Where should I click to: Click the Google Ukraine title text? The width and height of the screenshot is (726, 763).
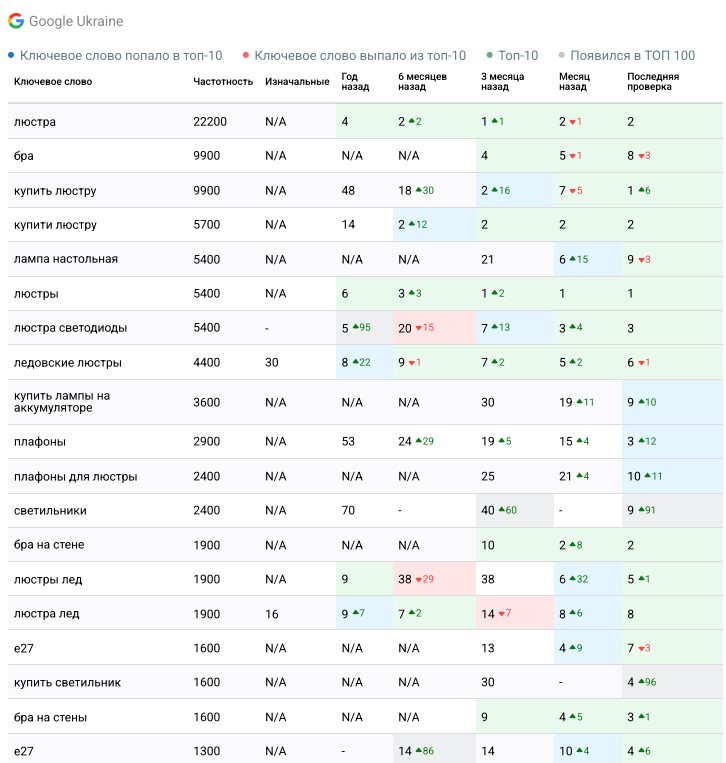click(x=76, y=21)
